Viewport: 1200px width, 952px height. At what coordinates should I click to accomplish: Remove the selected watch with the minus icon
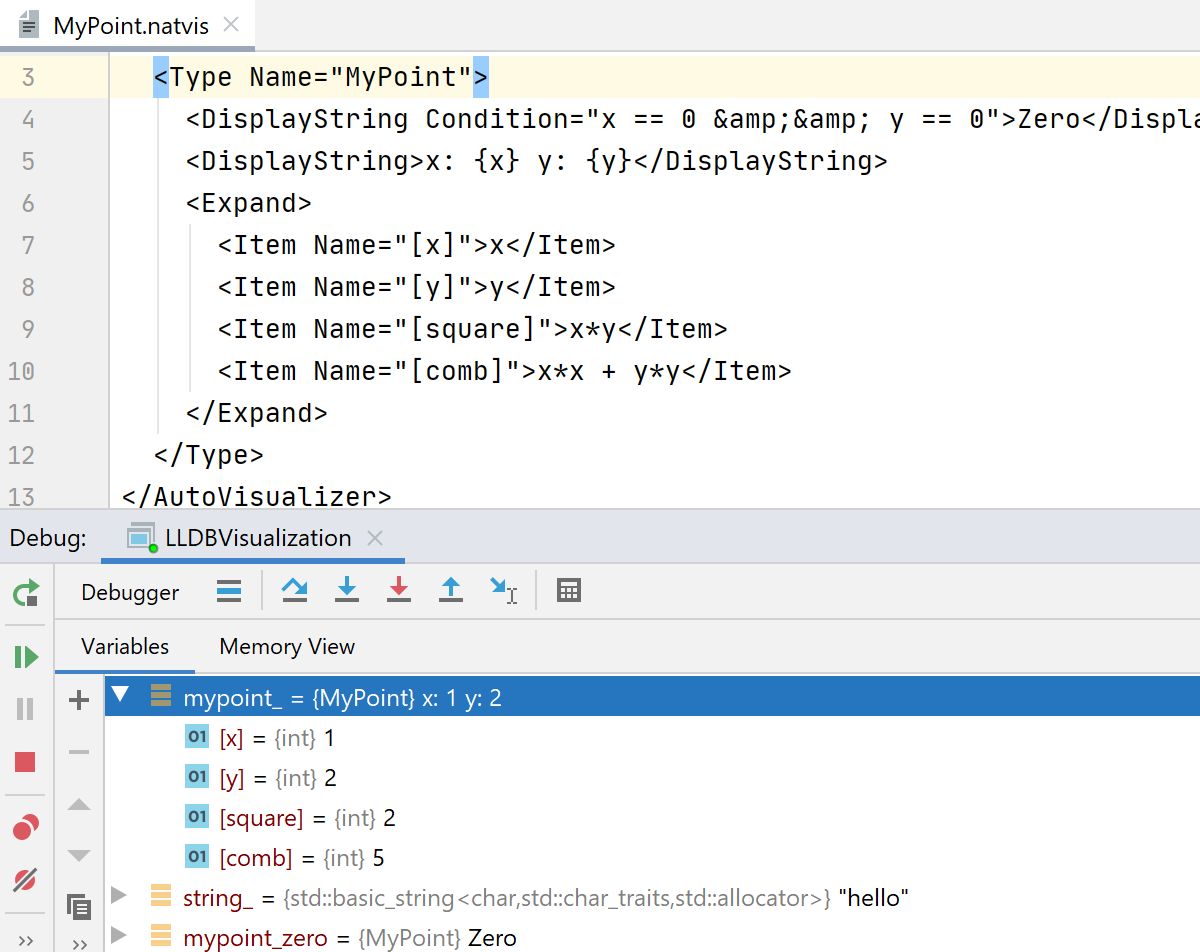click(x=79, y=752)
